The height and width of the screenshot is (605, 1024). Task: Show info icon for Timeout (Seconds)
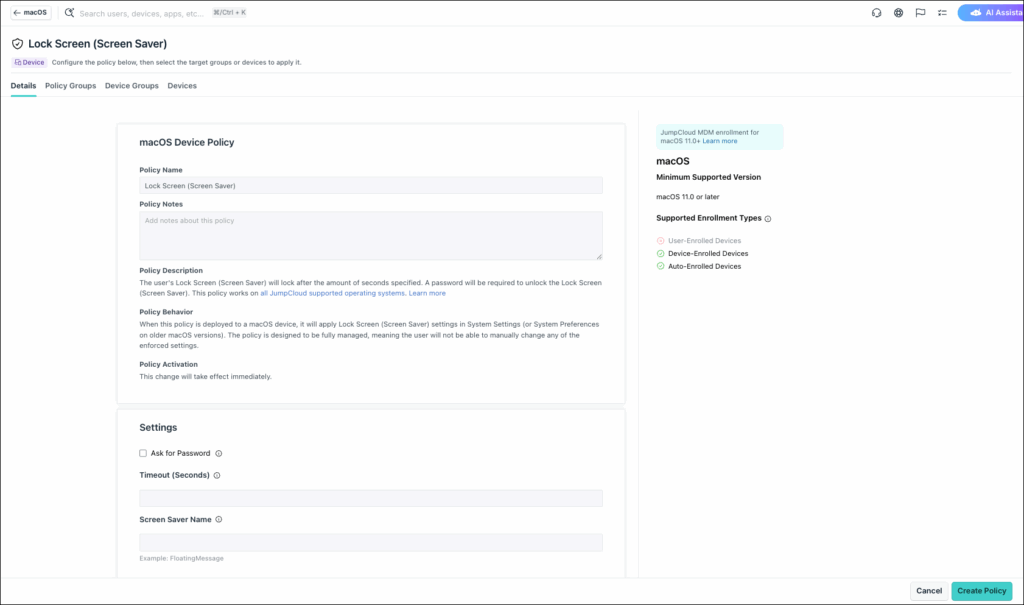coord(217,476)
